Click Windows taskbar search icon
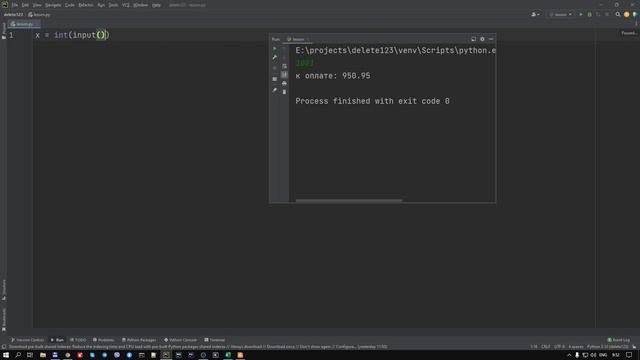Image resolution: width=640 pixels, height=360 pixels. pyautogui.click(x=18, y=355)
